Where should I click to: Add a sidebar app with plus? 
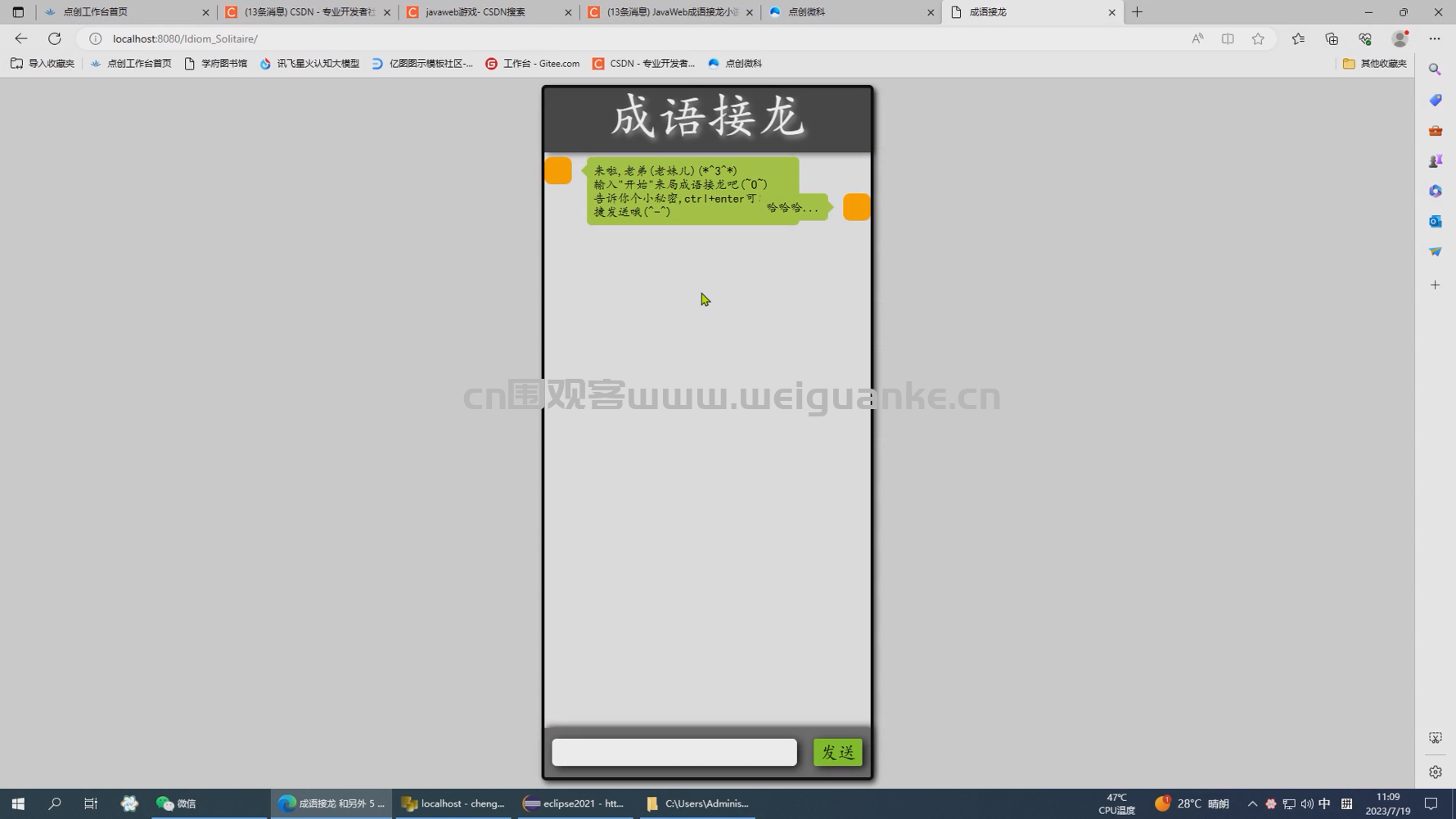click(1435, 285)
